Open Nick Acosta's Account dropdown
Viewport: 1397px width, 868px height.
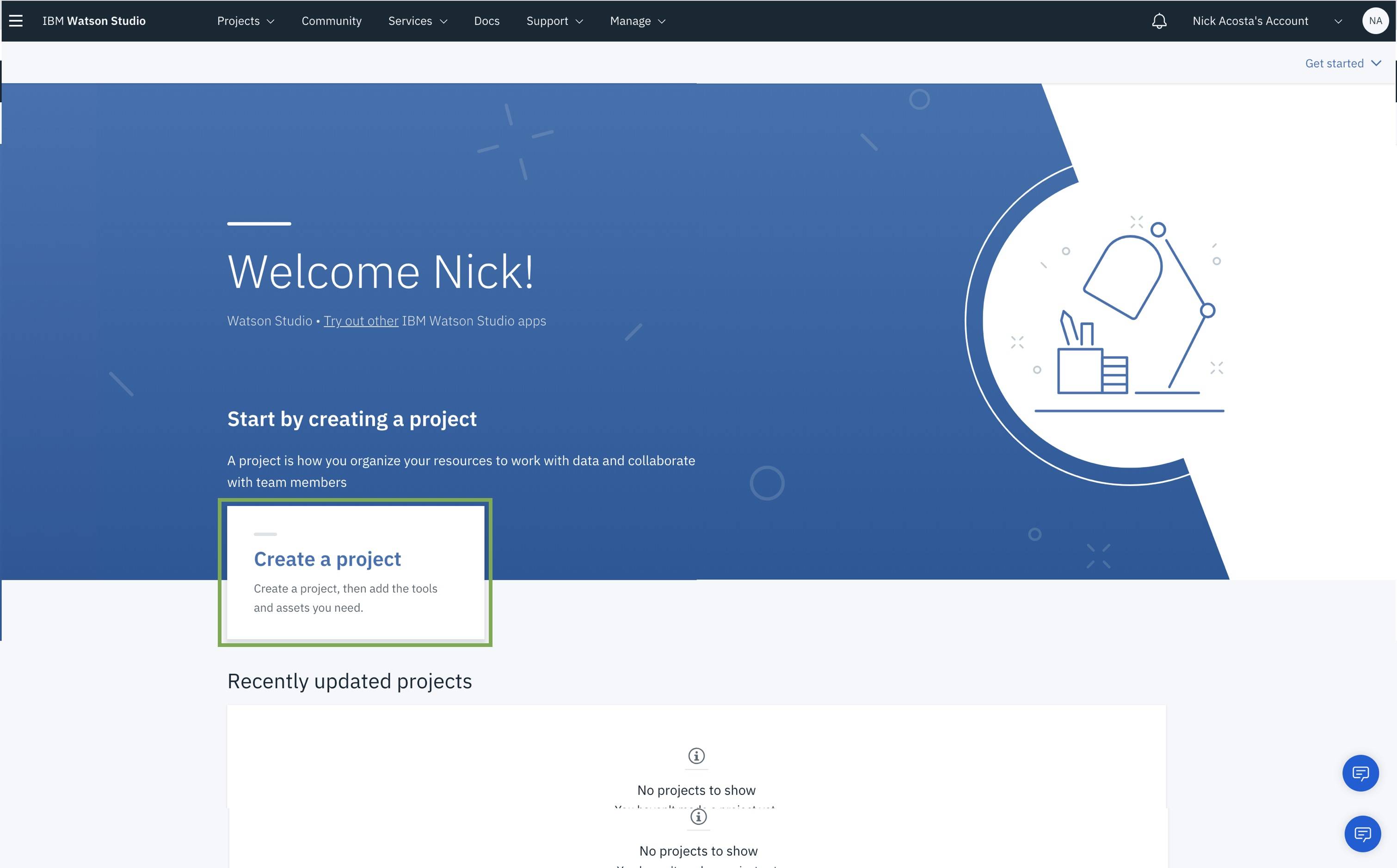click(1267, 21)
